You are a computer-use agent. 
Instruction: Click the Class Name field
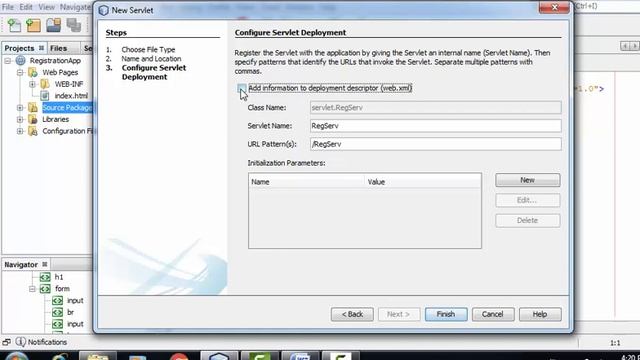tap(436, 108)
